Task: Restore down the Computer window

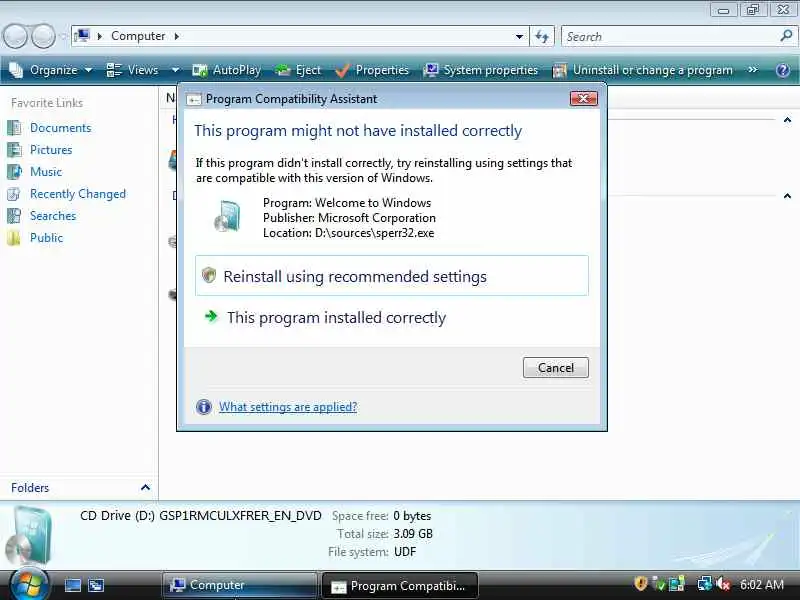Action: click(x=753, y=9)
